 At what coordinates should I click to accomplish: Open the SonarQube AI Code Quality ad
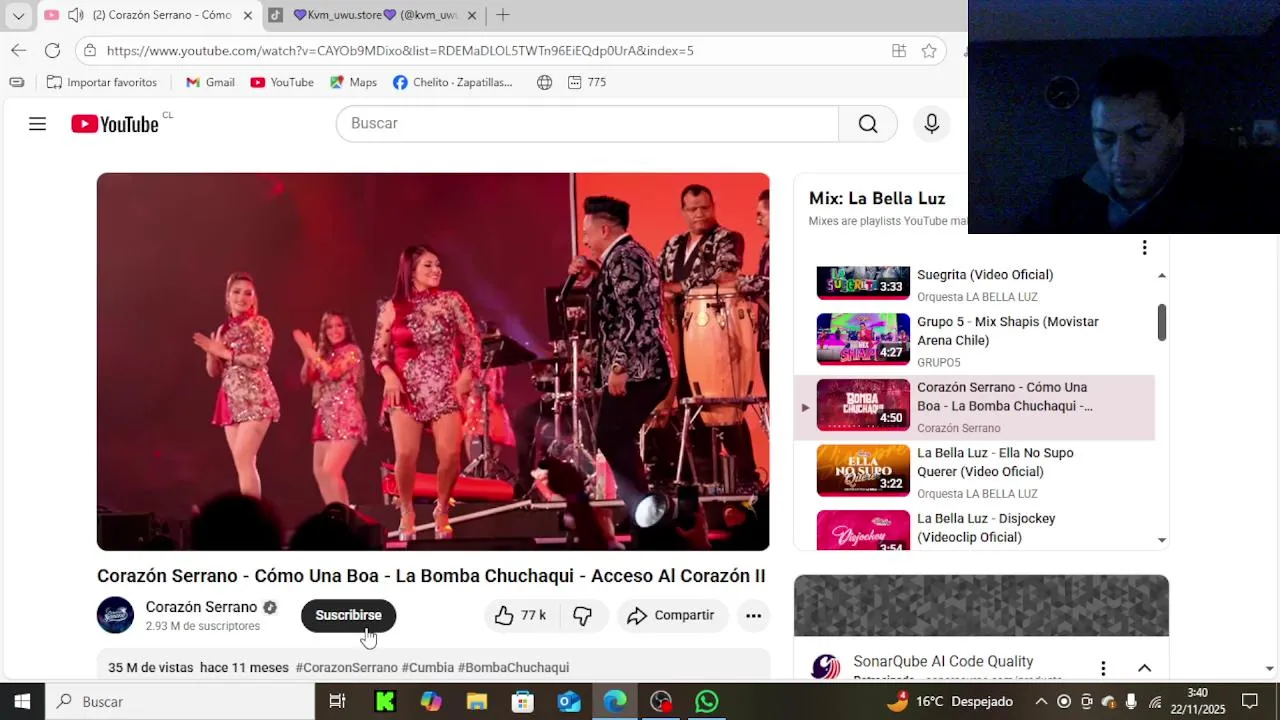[943, 661]
